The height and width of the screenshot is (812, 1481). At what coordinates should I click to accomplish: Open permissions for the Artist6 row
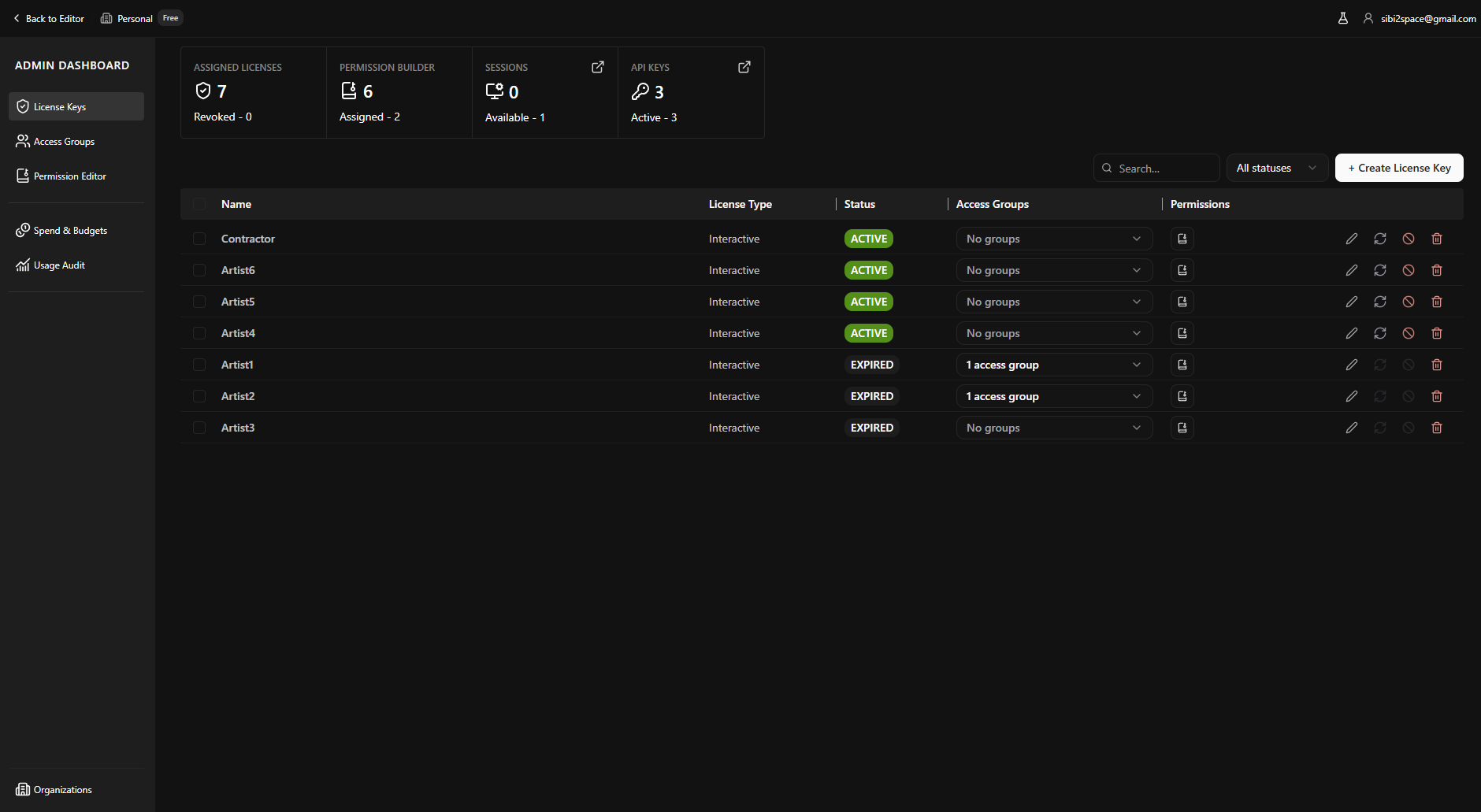(1182, 270)
